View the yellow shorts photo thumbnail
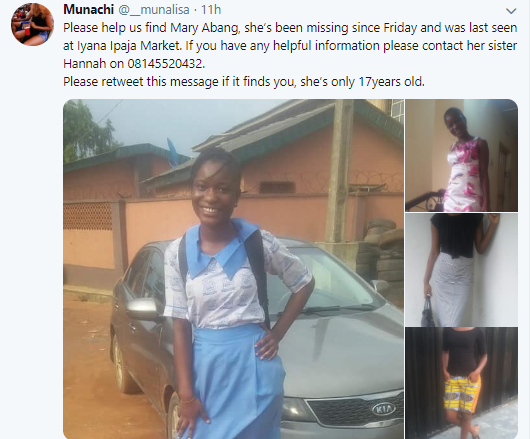 tap(461, 383)
